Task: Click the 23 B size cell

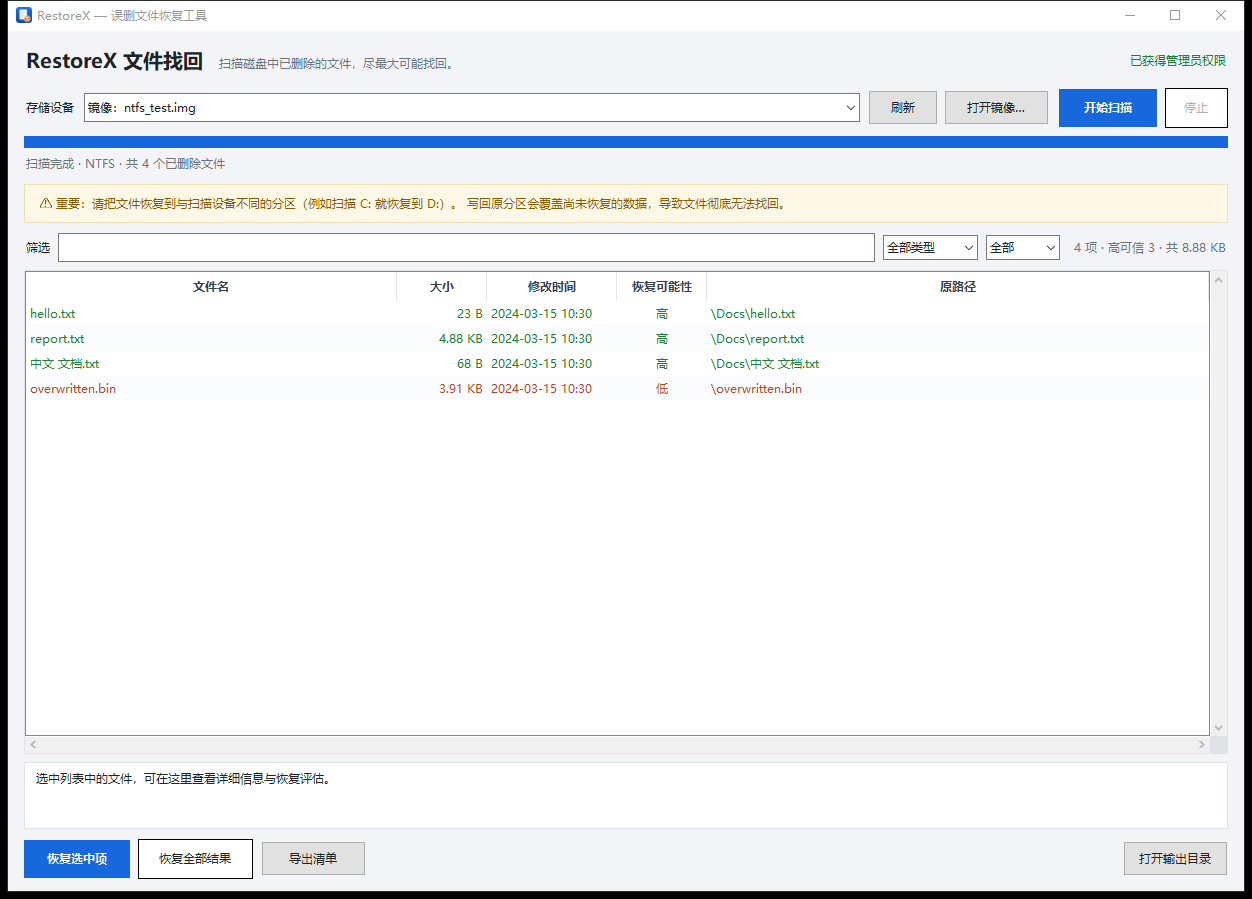Action: [470, 314]
